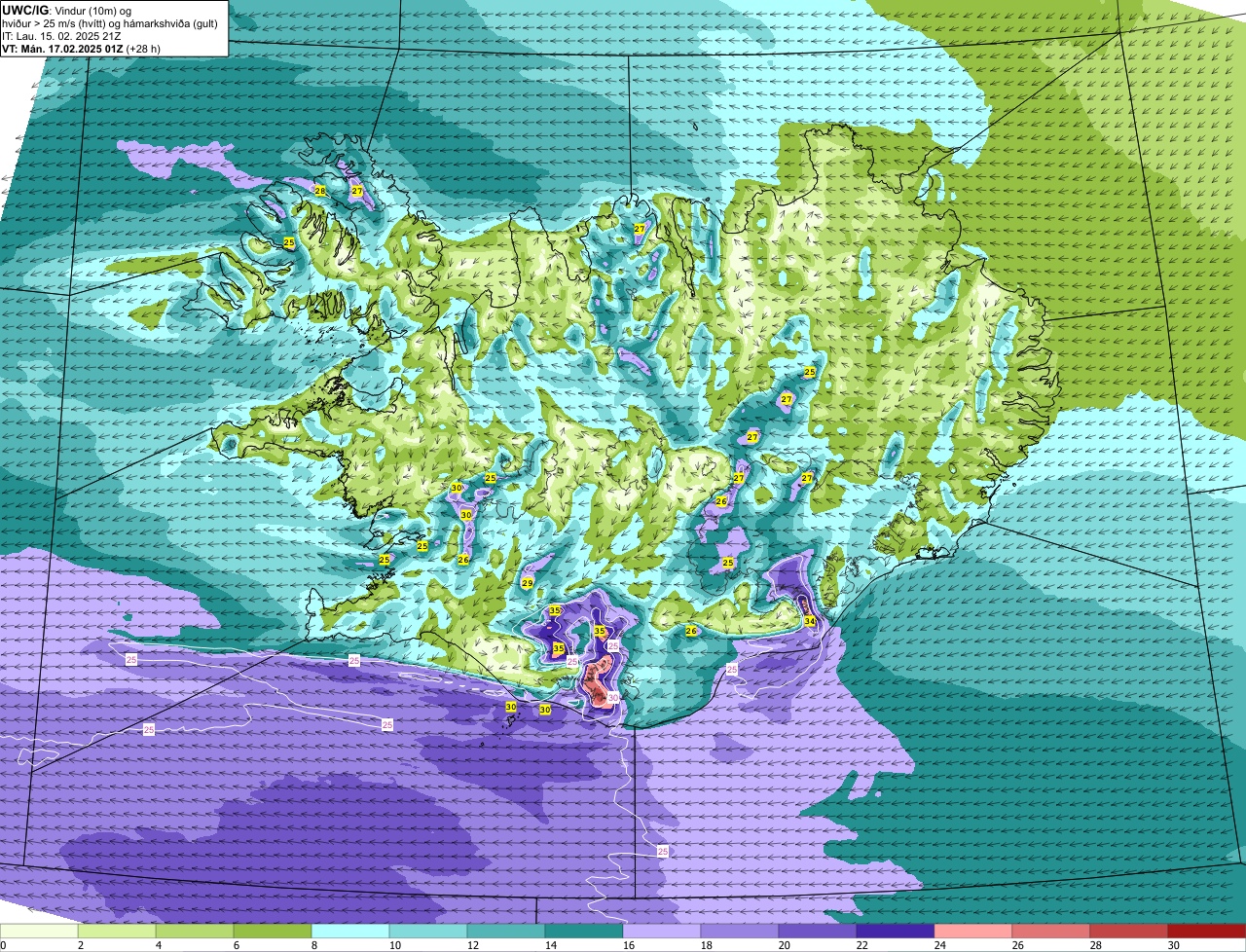Click the 'UWC/IG' title in the info box
Viewport: 1246px width, 952px height.
click(24, 10)
